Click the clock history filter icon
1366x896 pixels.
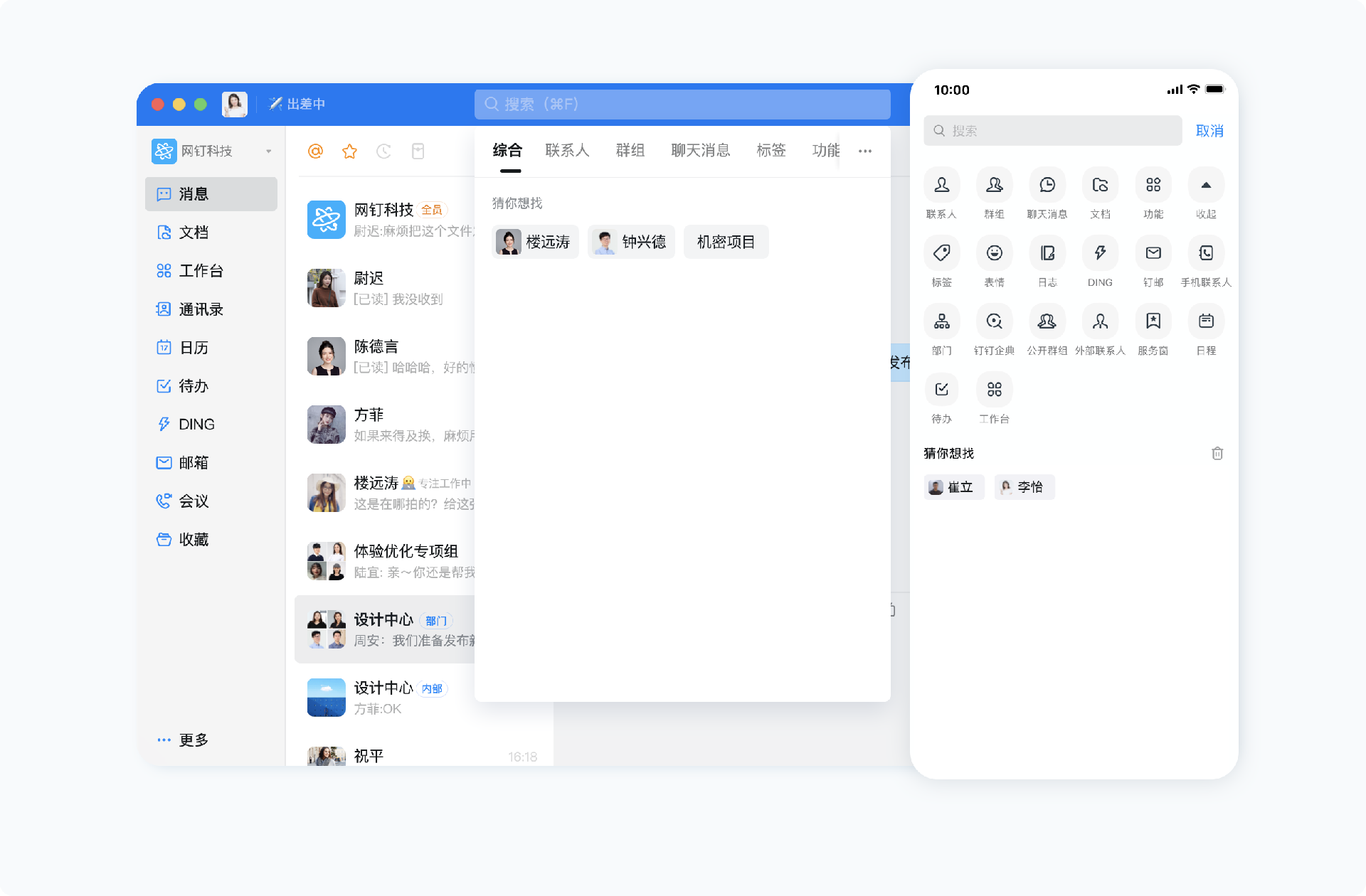tap(383, 151)
